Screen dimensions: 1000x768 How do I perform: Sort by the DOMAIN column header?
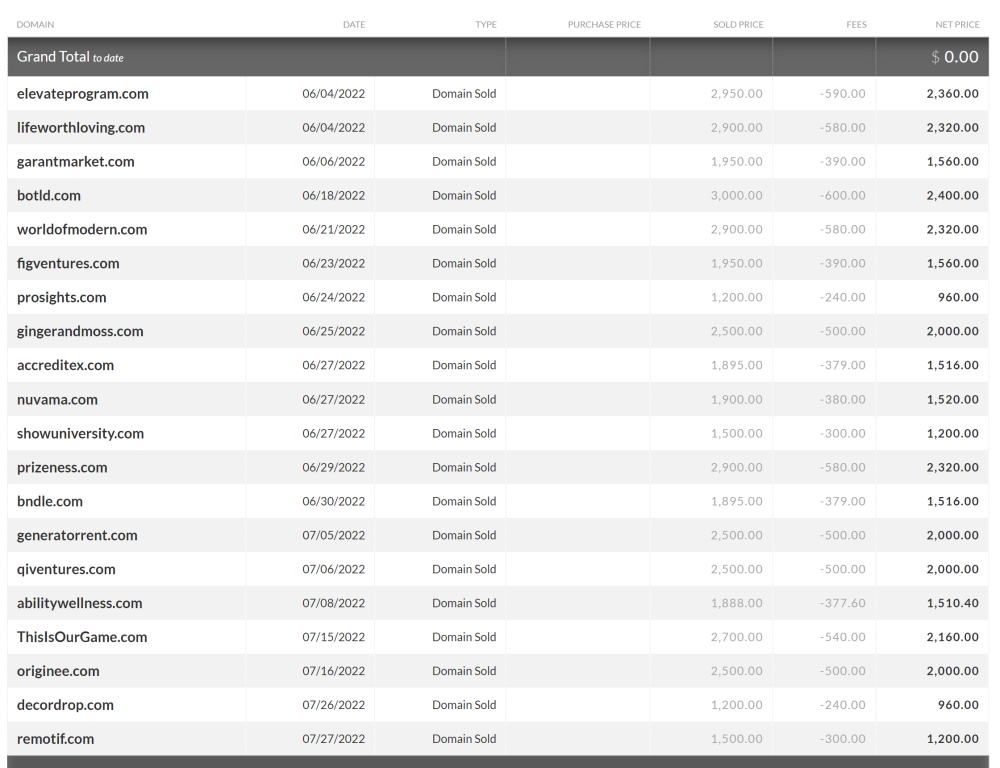36,24
